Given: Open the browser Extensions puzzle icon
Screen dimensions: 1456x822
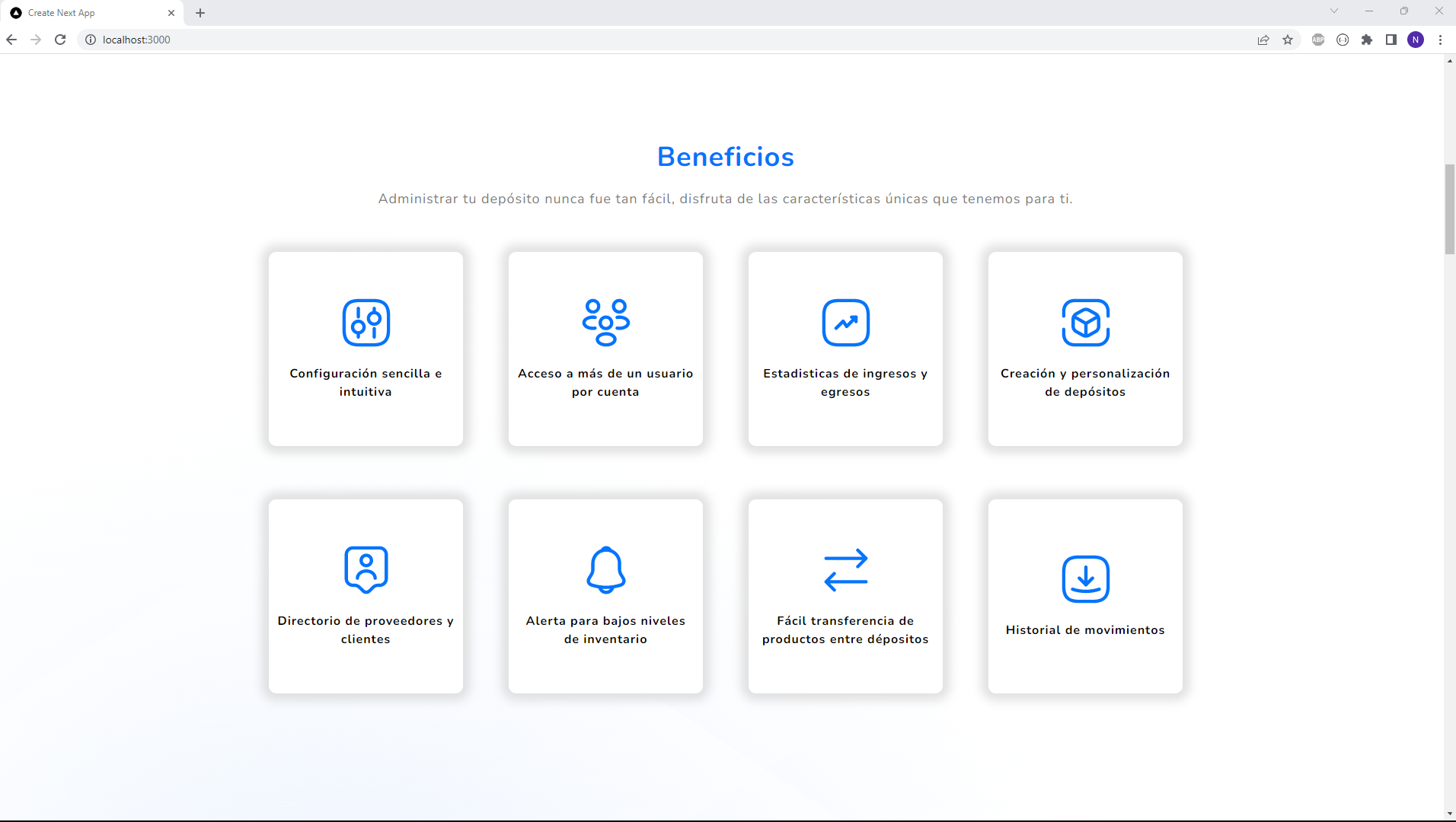Looking at the screenshot, I should (x=1367, y=40).
